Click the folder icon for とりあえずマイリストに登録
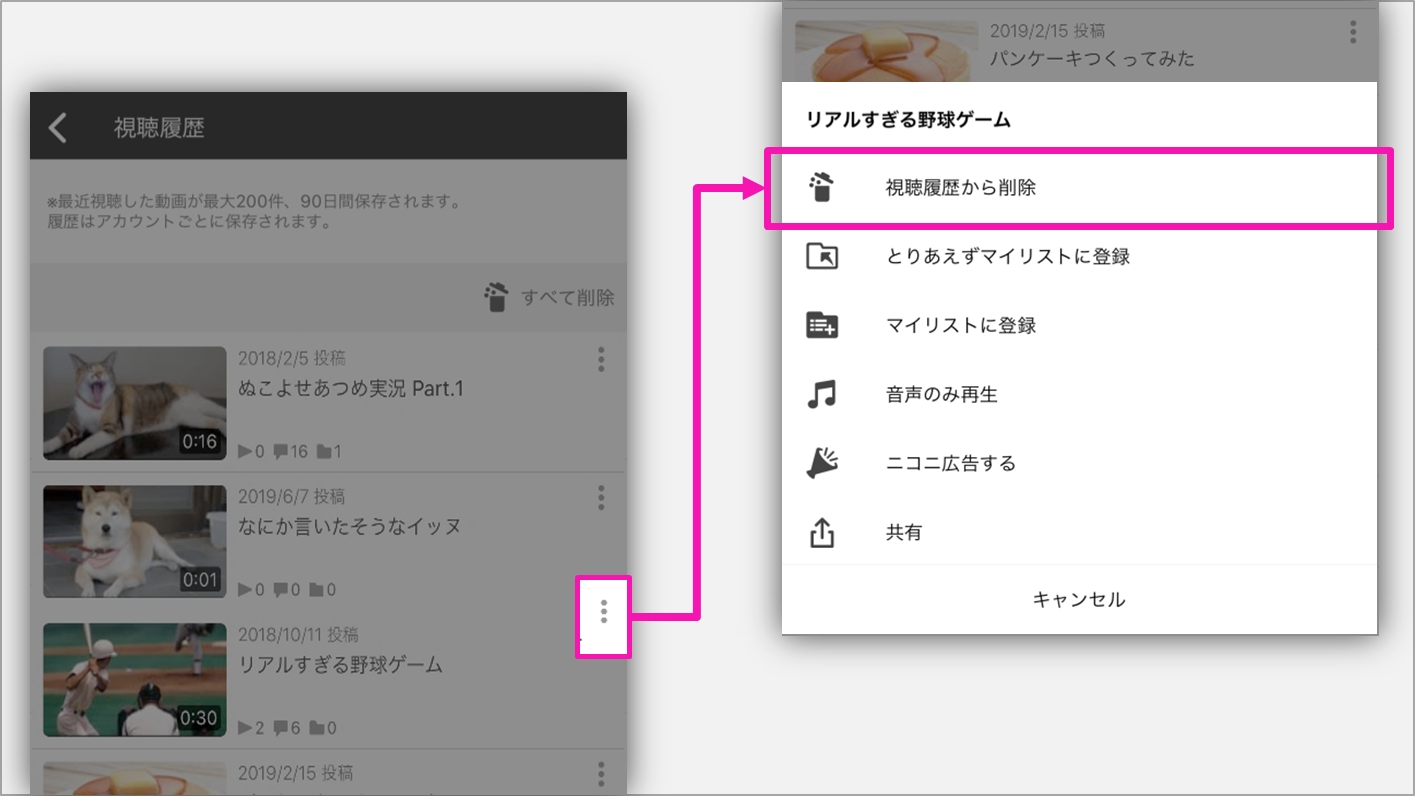The height and width of the screenshot is (796, 1415). click(x=821, y=256)
